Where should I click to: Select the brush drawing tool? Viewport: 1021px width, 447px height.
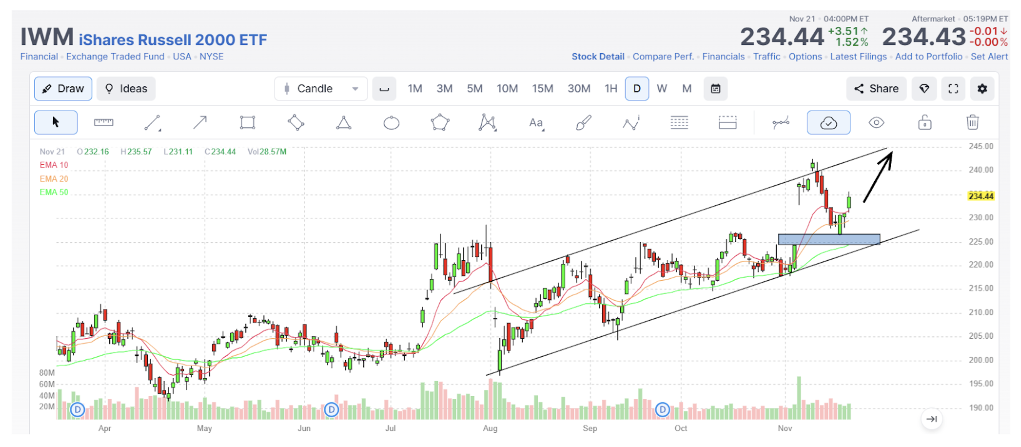(584, 123)
